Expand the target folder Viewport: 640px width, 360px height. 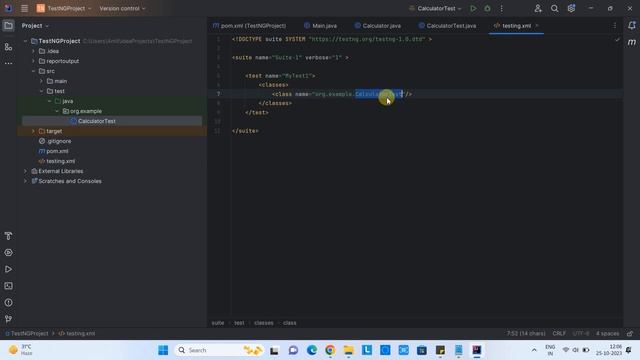point(33,131)
